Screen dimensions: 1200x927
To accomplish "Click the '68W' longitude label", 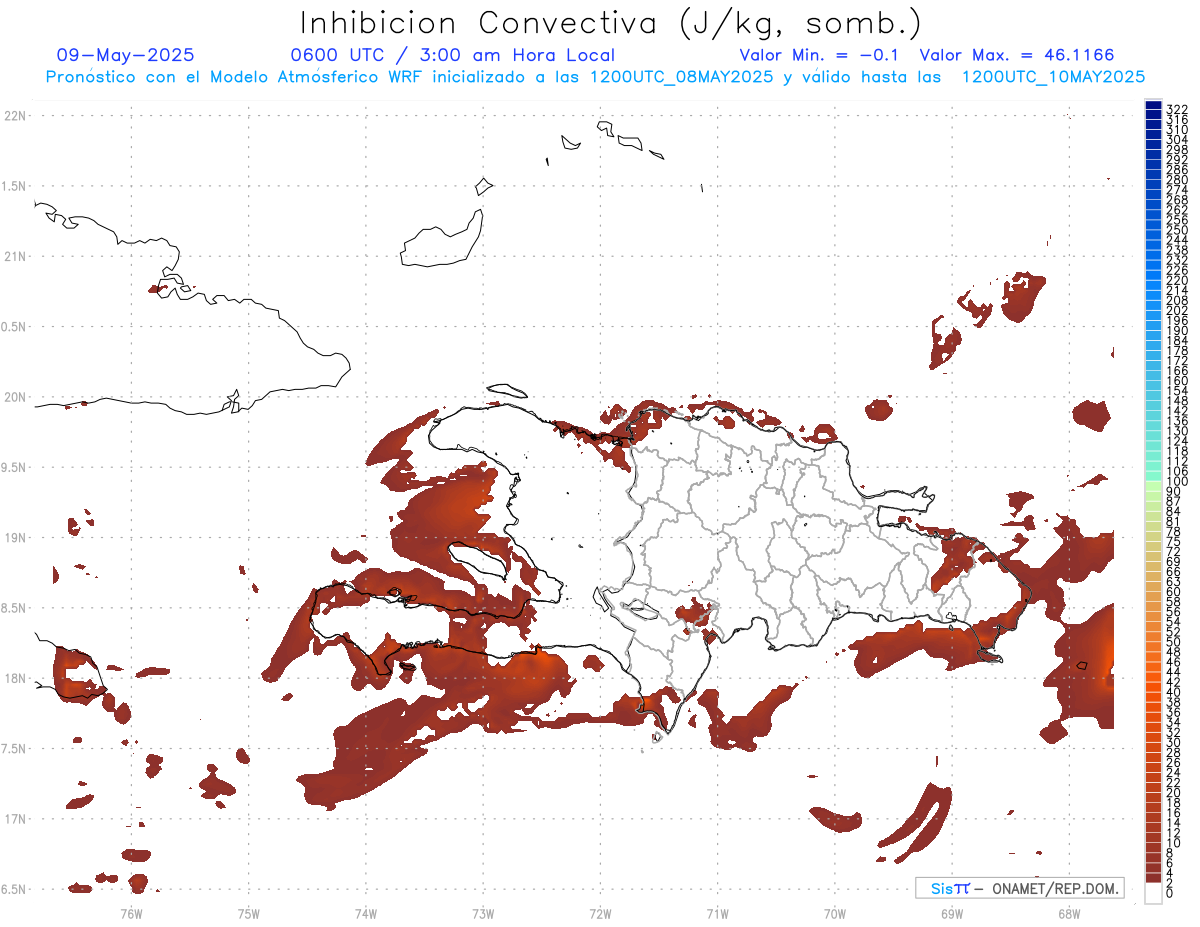I will coord(1069,913).
